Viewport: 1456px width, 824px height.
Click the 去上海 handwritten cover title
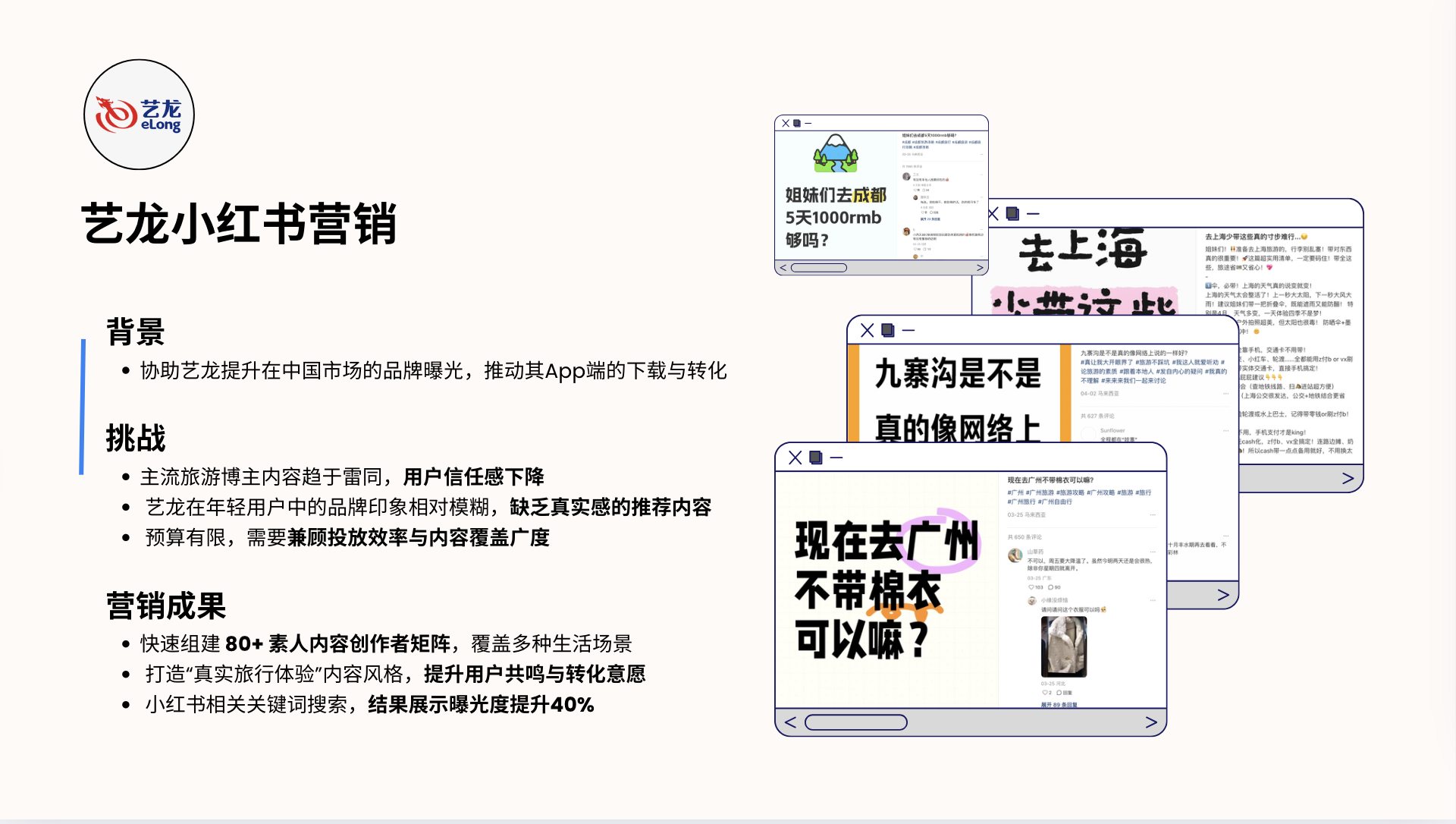point(1083,251)
